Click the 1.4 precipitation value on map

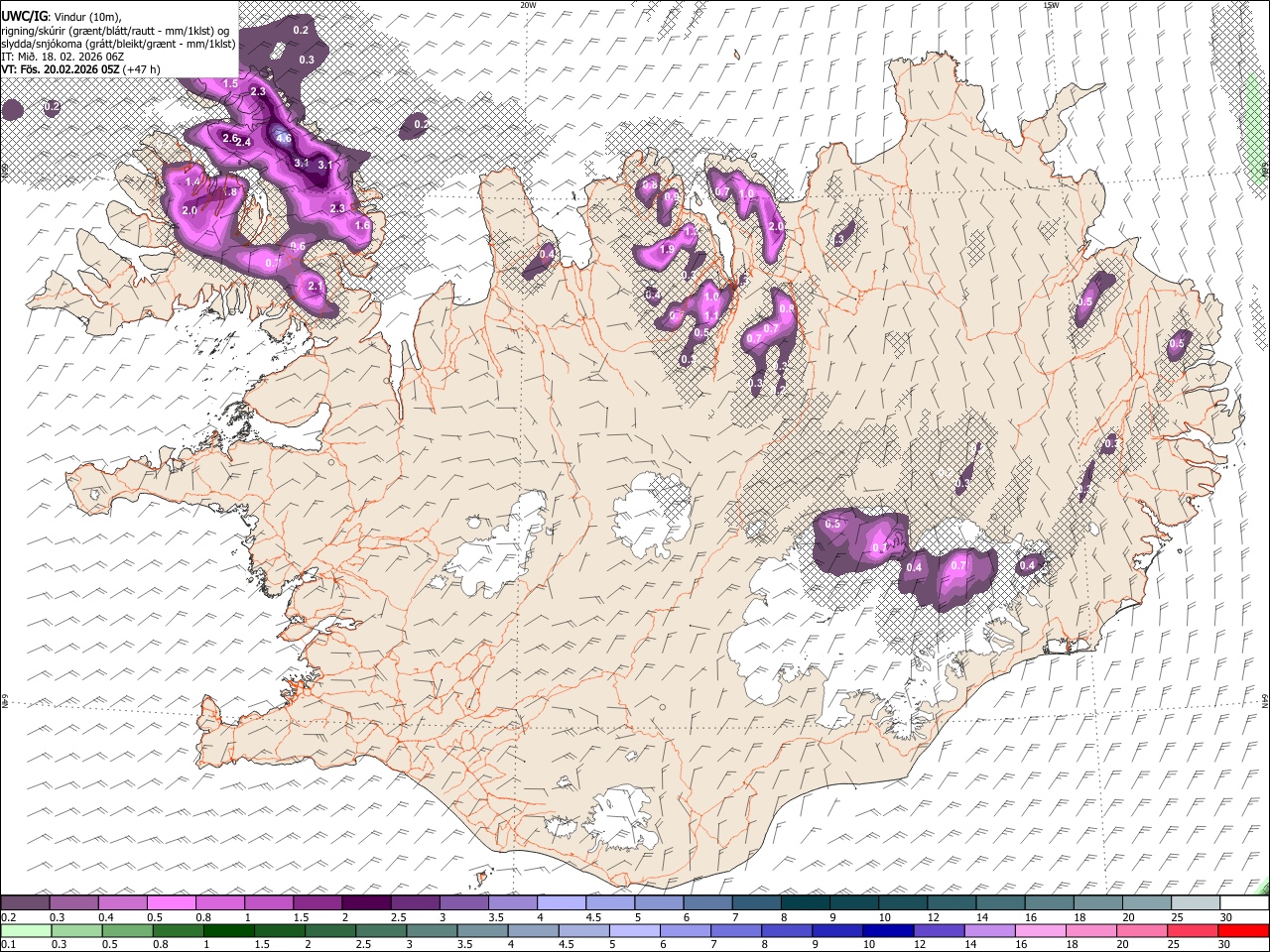tap(192, 182)
